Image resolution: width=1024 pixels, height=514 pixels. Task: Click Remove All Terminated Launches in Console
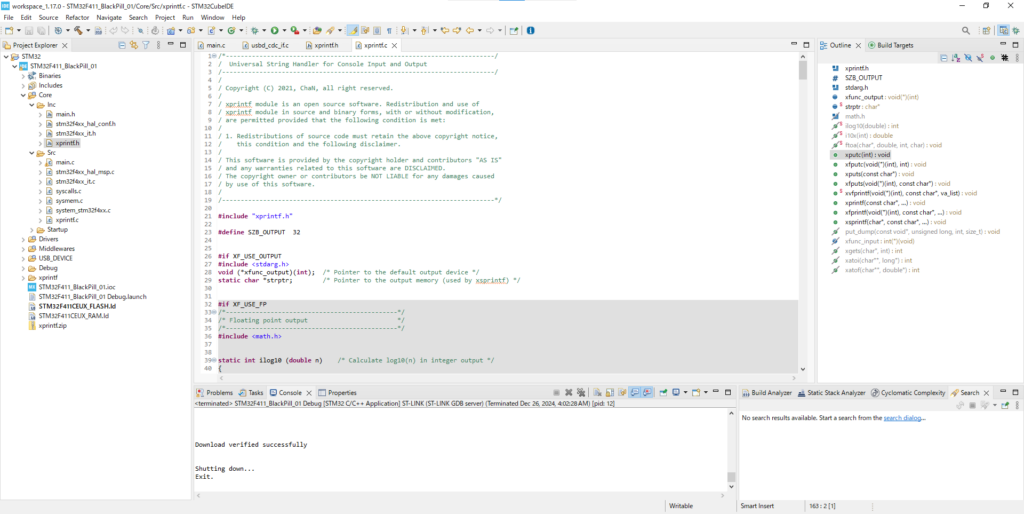(x=581, y=392)
